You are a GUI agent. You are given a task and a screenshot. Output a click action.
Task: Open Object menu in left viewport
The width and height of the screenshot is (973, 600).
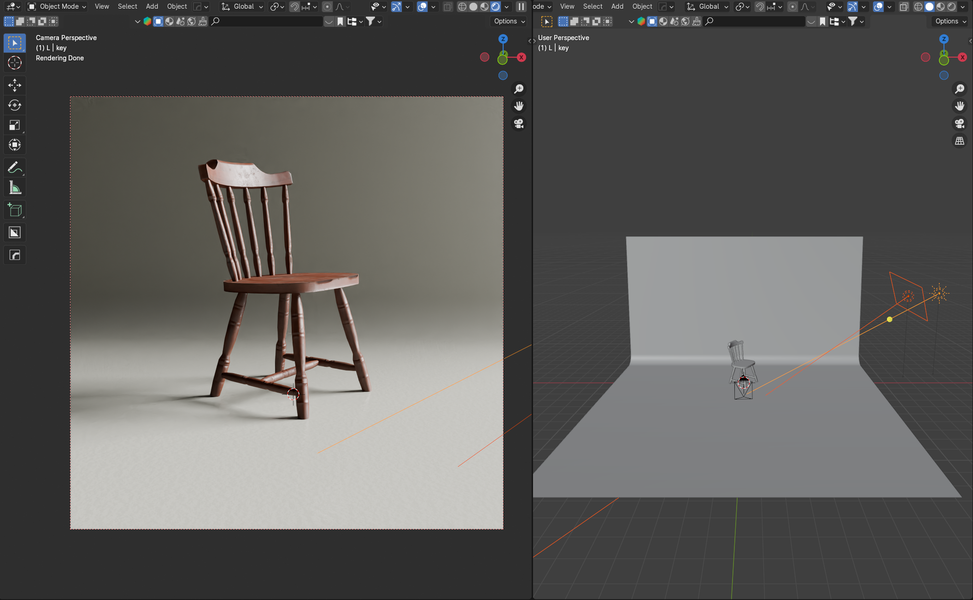pyautogui.click(x=177, y=6)
